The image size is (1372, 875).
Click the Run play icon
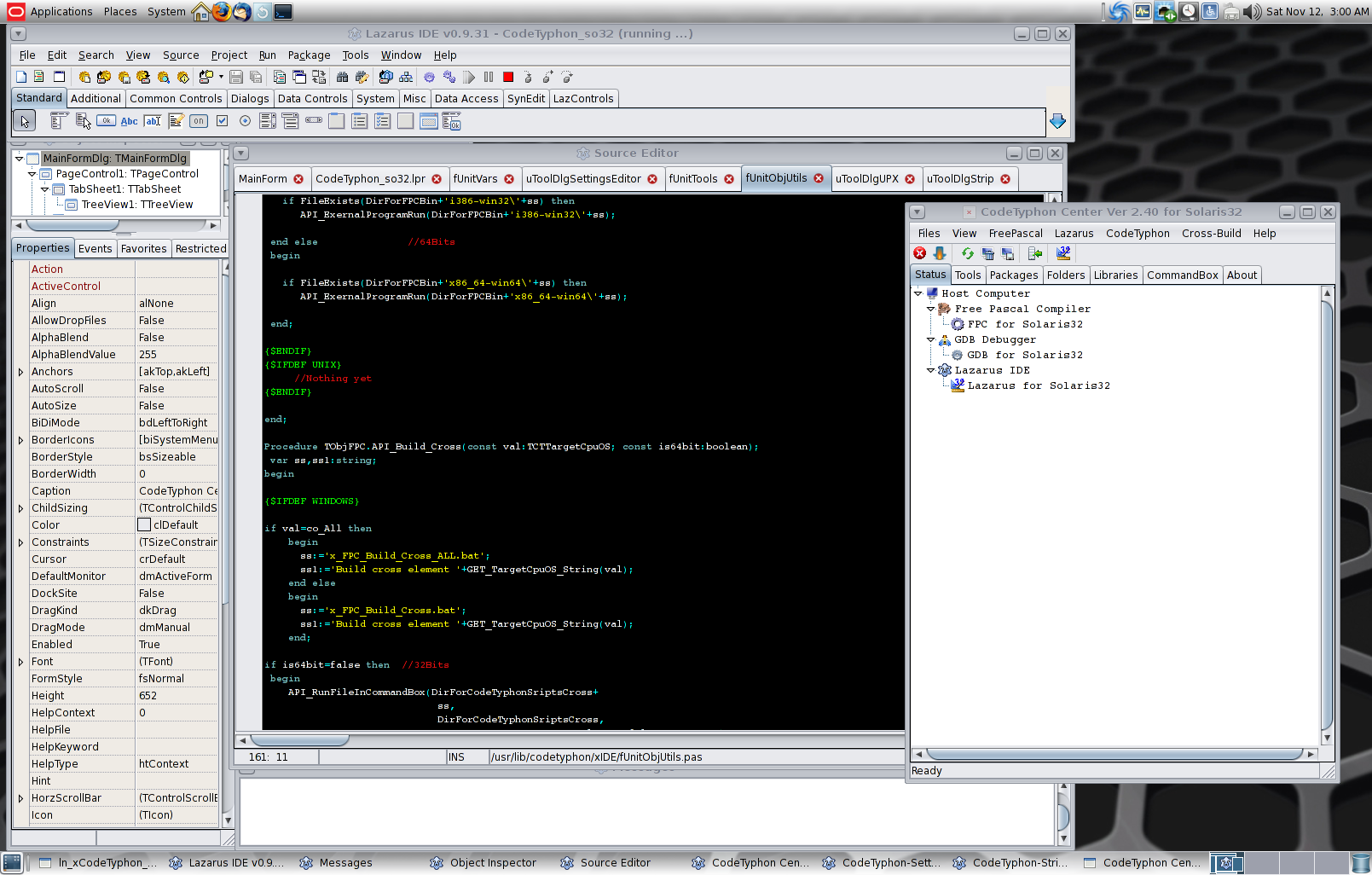469,77
